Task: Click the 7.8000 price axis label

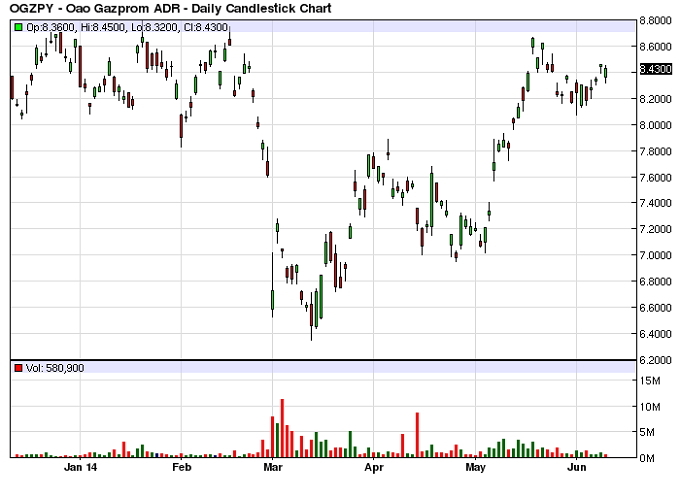Action: coord(655,151)
